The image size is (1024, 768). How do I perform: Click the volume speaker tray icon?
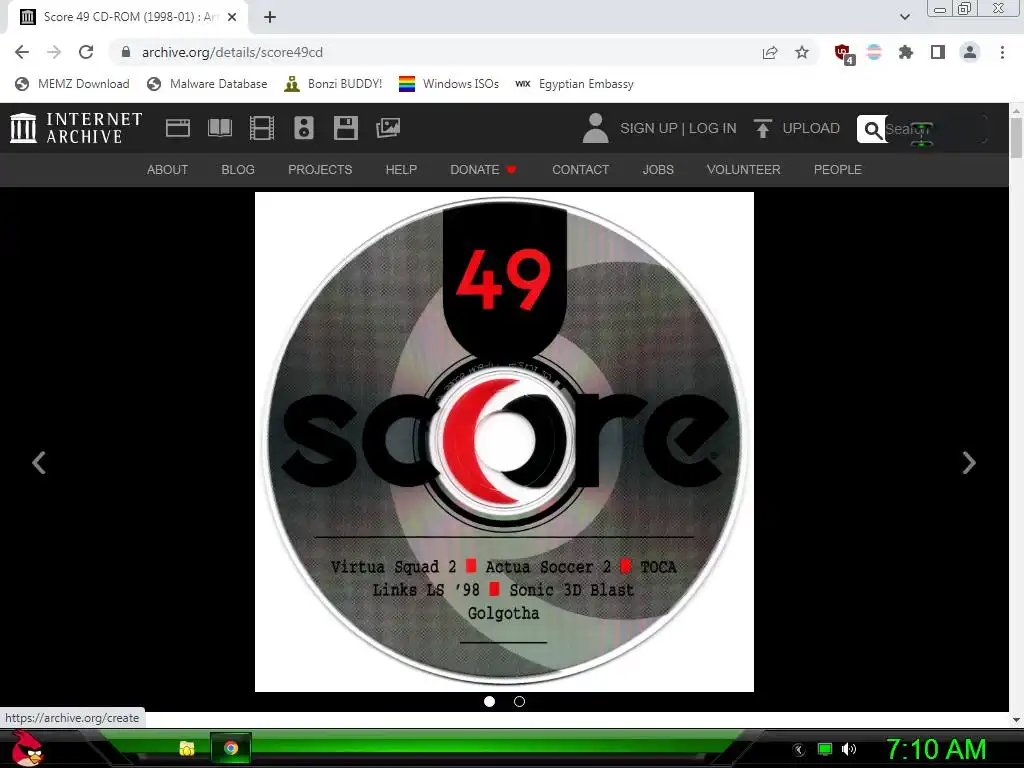pos(849,749)
